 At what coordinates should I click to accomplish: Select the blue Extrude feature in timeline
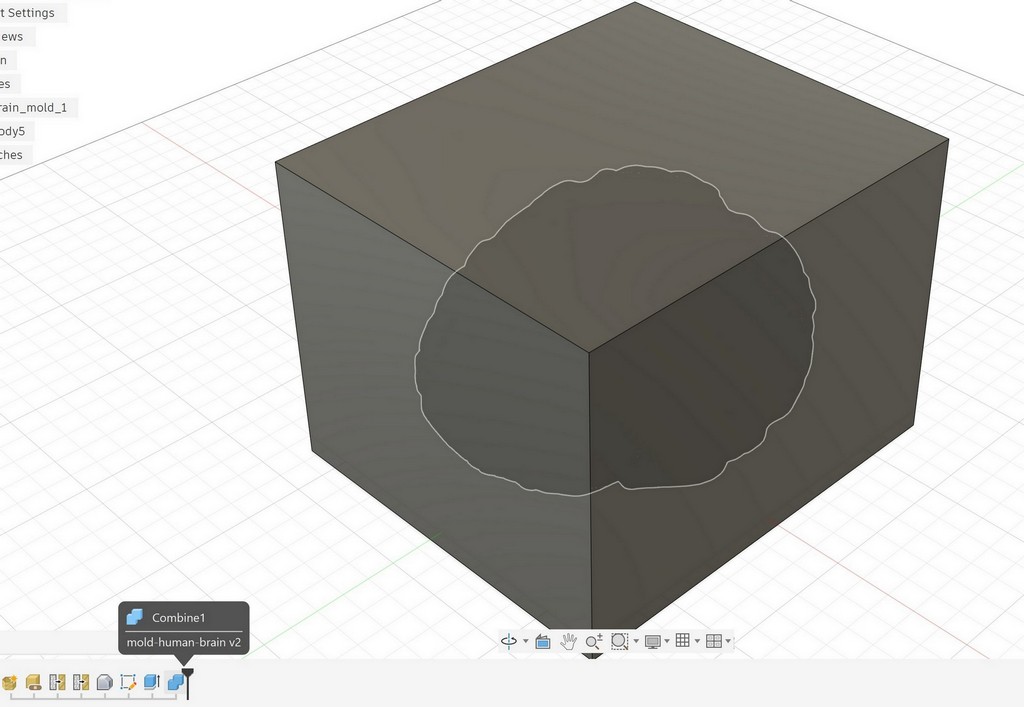point(152,682)
